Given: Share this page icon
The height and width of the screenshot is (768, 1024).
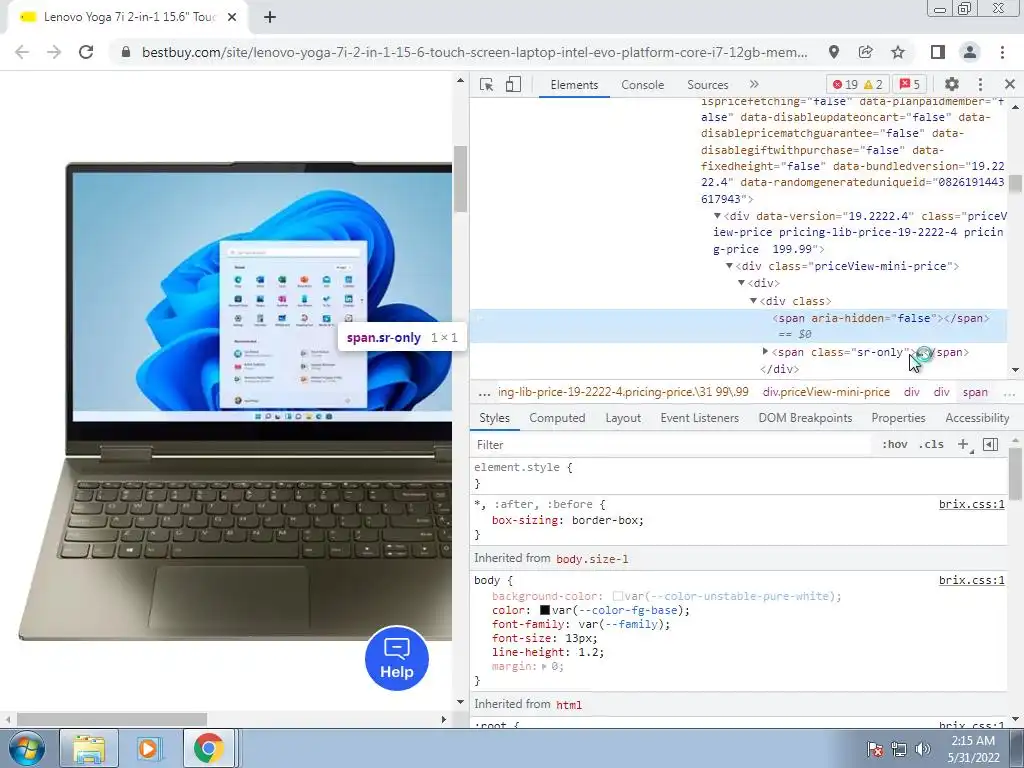Looking at the screenshot, I should (x=865, y=52).
